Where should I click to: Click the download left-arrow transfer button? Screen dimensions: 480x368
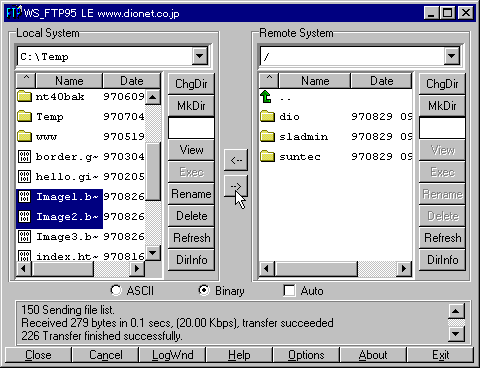[236, 160]
